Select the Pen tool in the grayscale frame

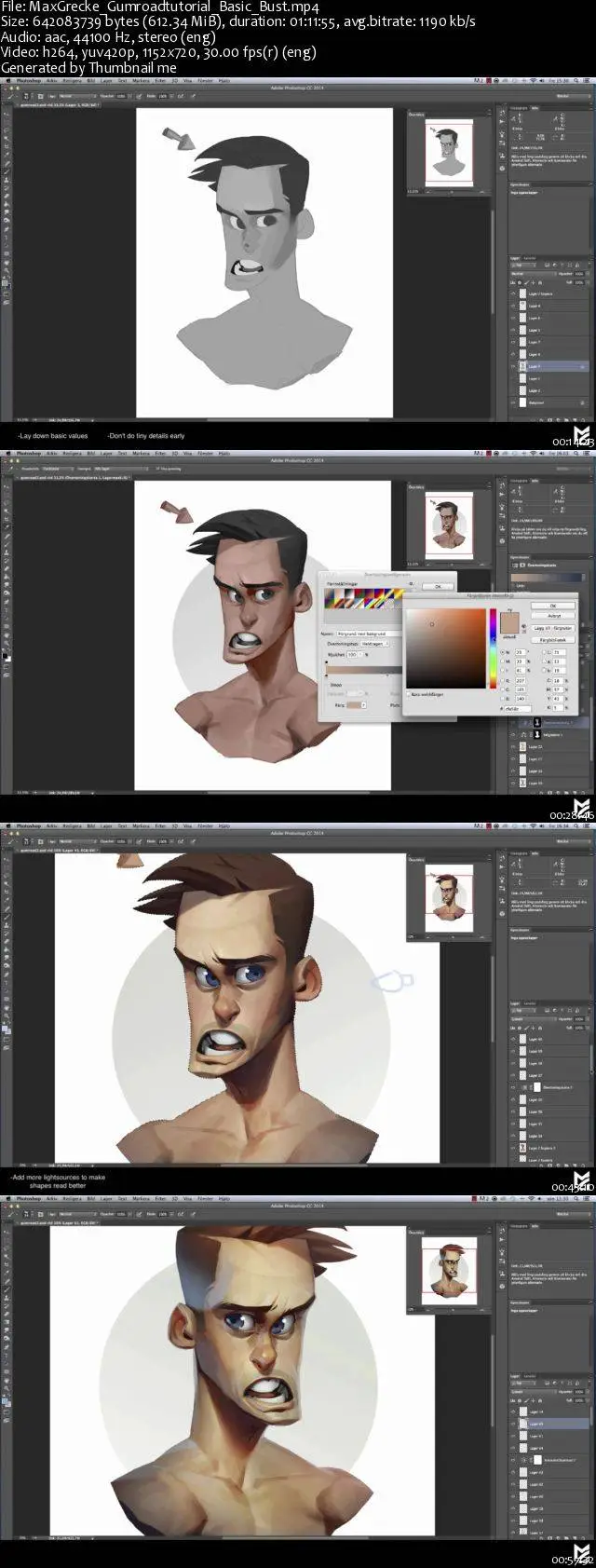tap(7, 229)
